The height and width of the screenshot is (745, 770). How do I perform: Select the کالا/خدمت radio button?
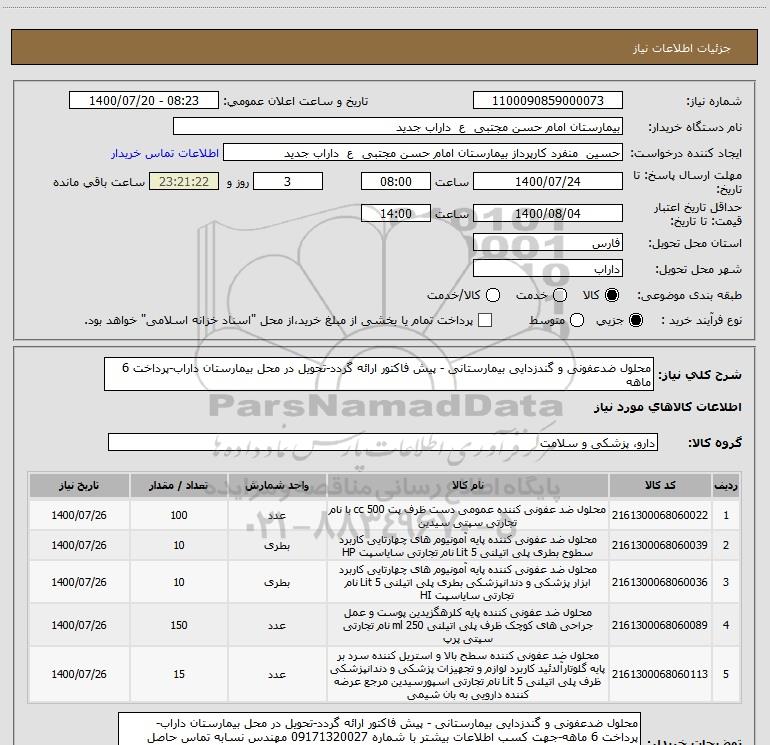(x=493, y=295)
